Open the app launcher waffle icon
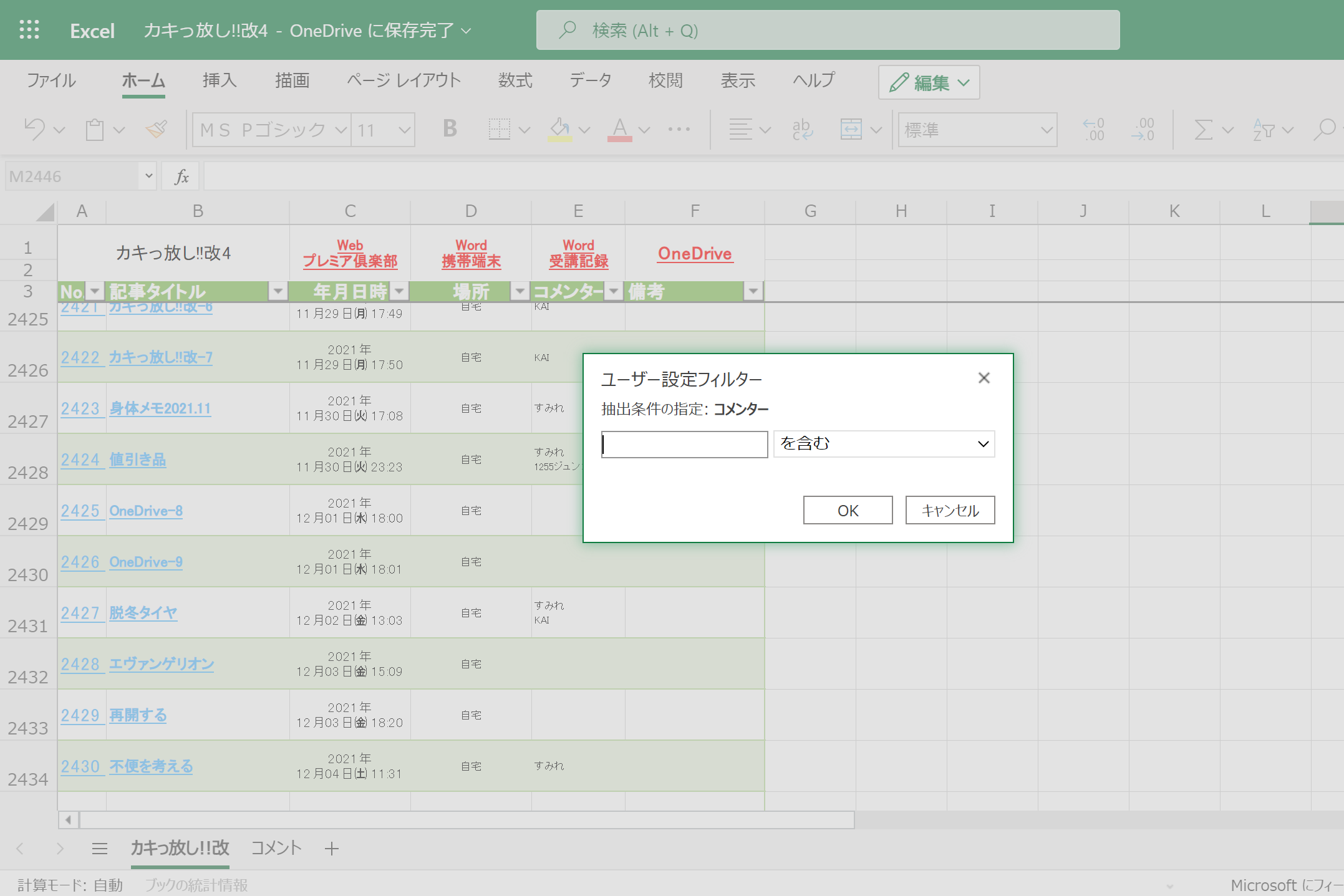1344x896 pixels. pyautogui.click(x=29, y=30)
